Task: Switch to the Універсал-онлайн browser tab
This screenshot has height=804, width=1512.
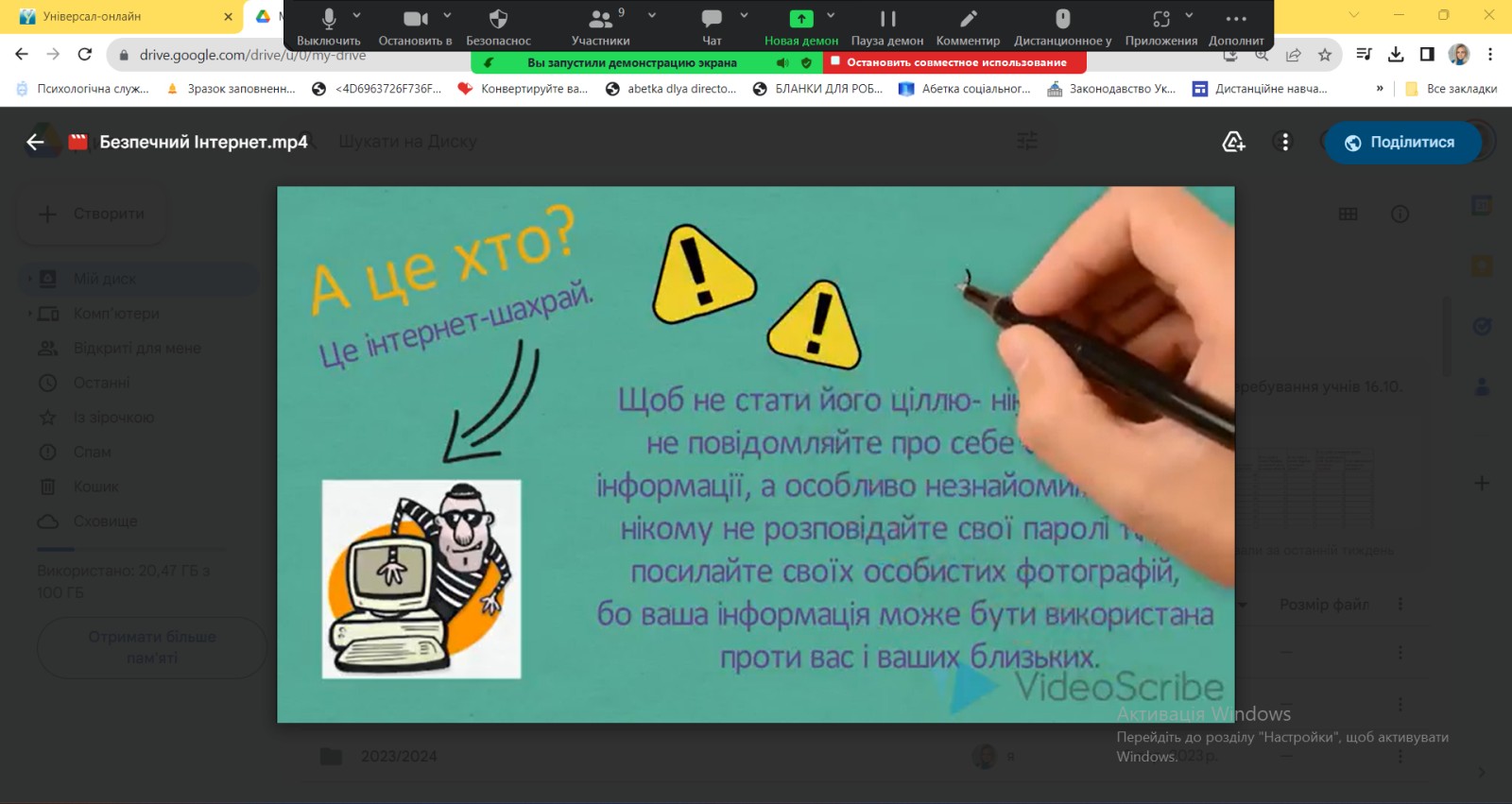Action: (x=123, y=16)
